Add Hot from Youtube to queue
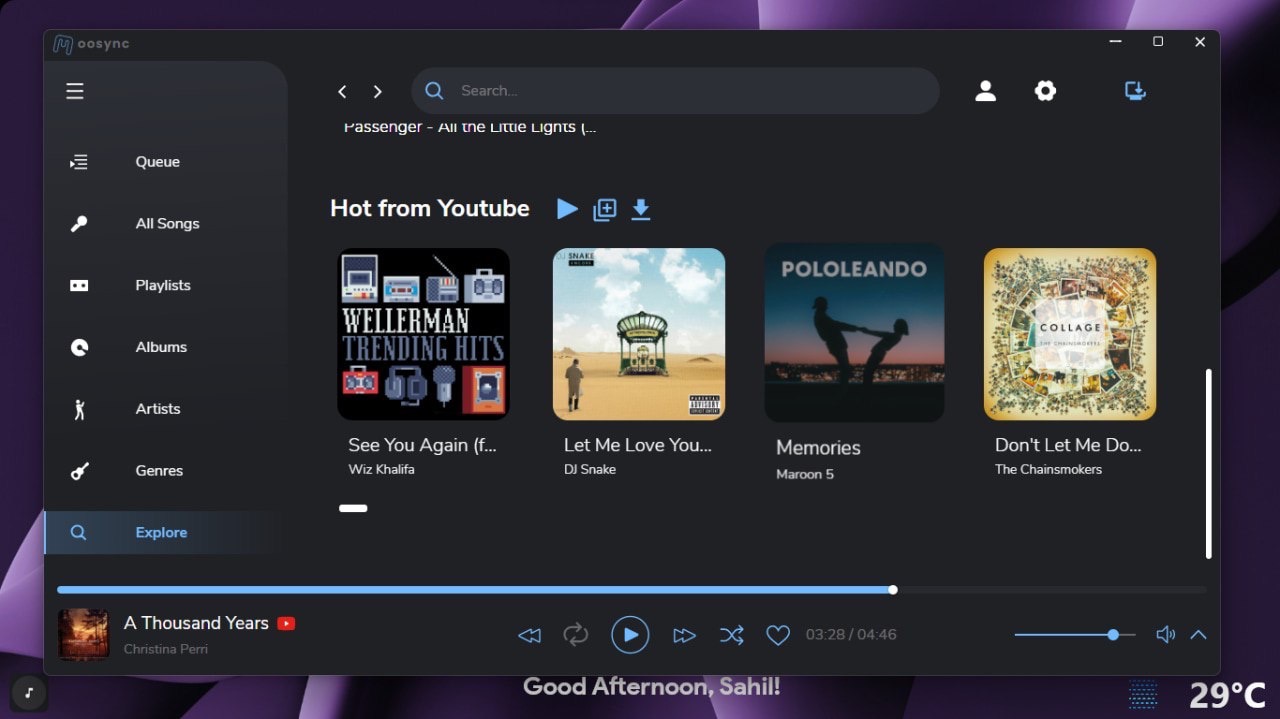The width and height of the screenshot is (1280, 719). click(605, 209)
